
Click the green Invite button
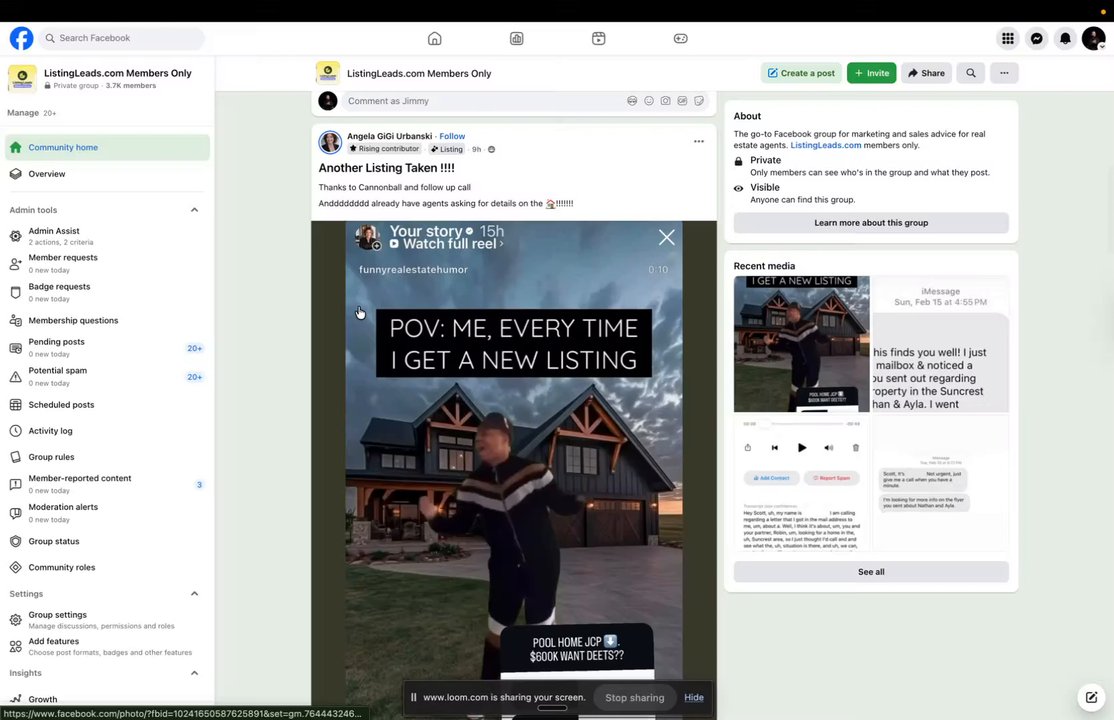click(871, 73)
